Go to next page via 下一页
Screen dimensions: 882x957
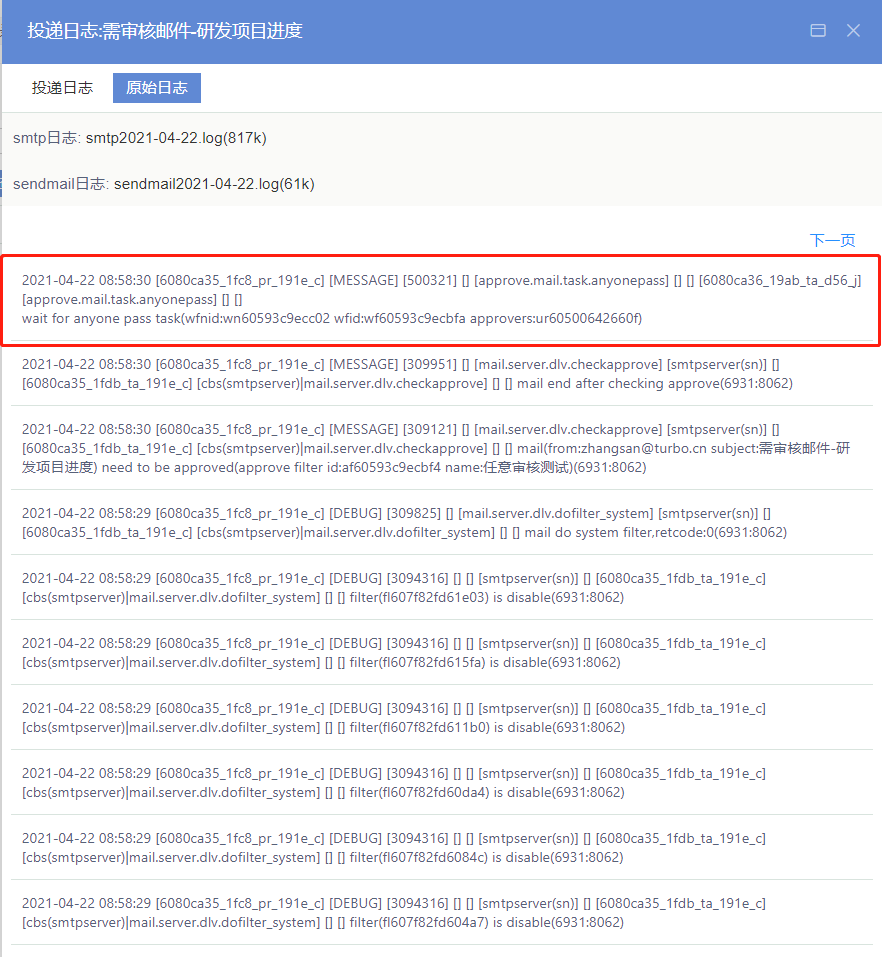(x=832, y=240)
